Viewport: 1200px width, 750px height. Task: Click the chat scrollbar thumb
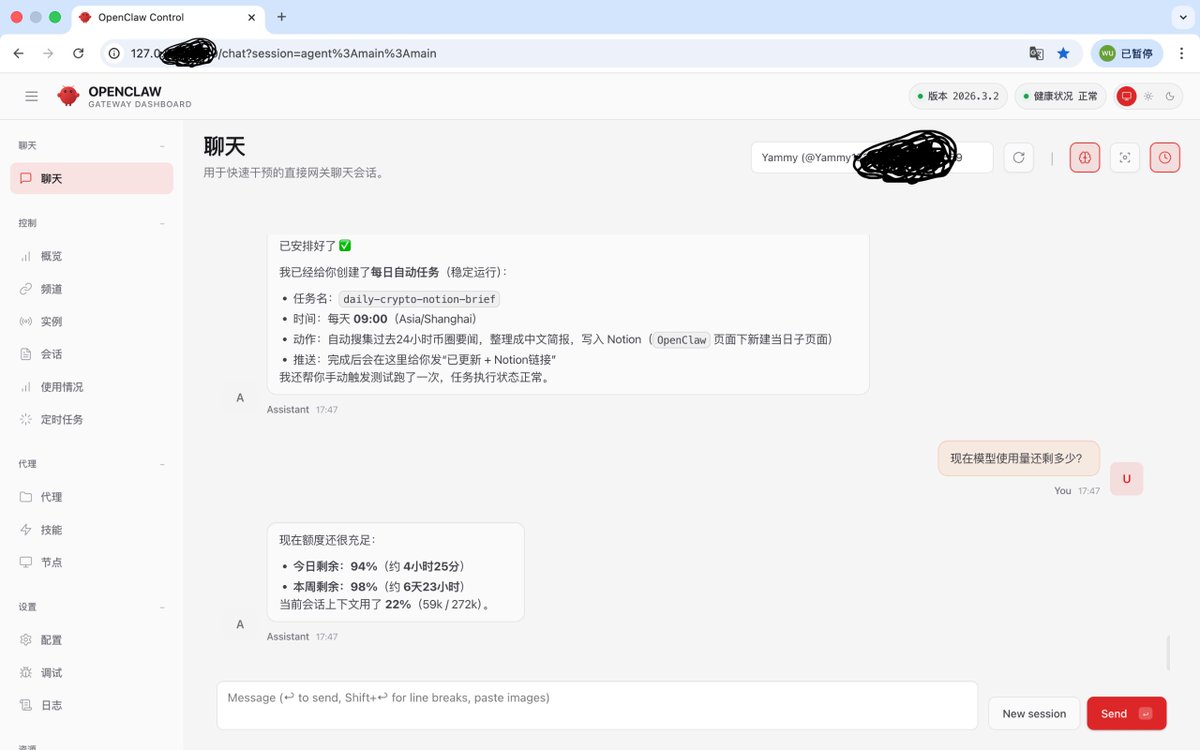[x=1168, y=653]
